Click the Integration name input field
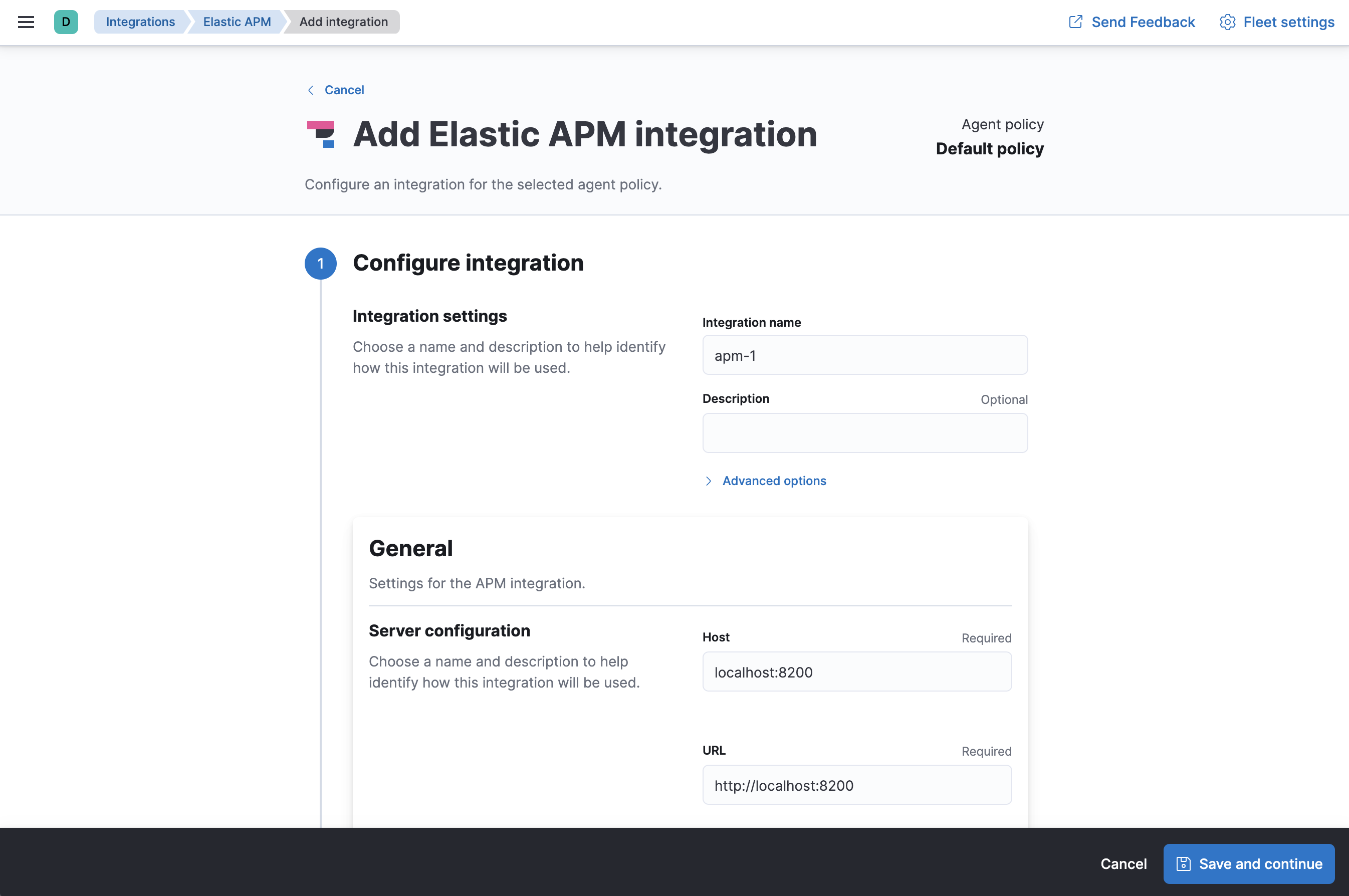The image size is (1349, 896). pos(865,355)
